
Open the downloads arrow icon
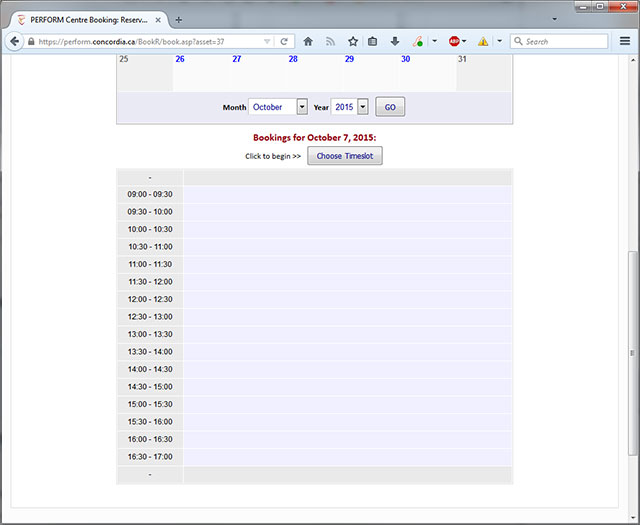click(394, 42)
